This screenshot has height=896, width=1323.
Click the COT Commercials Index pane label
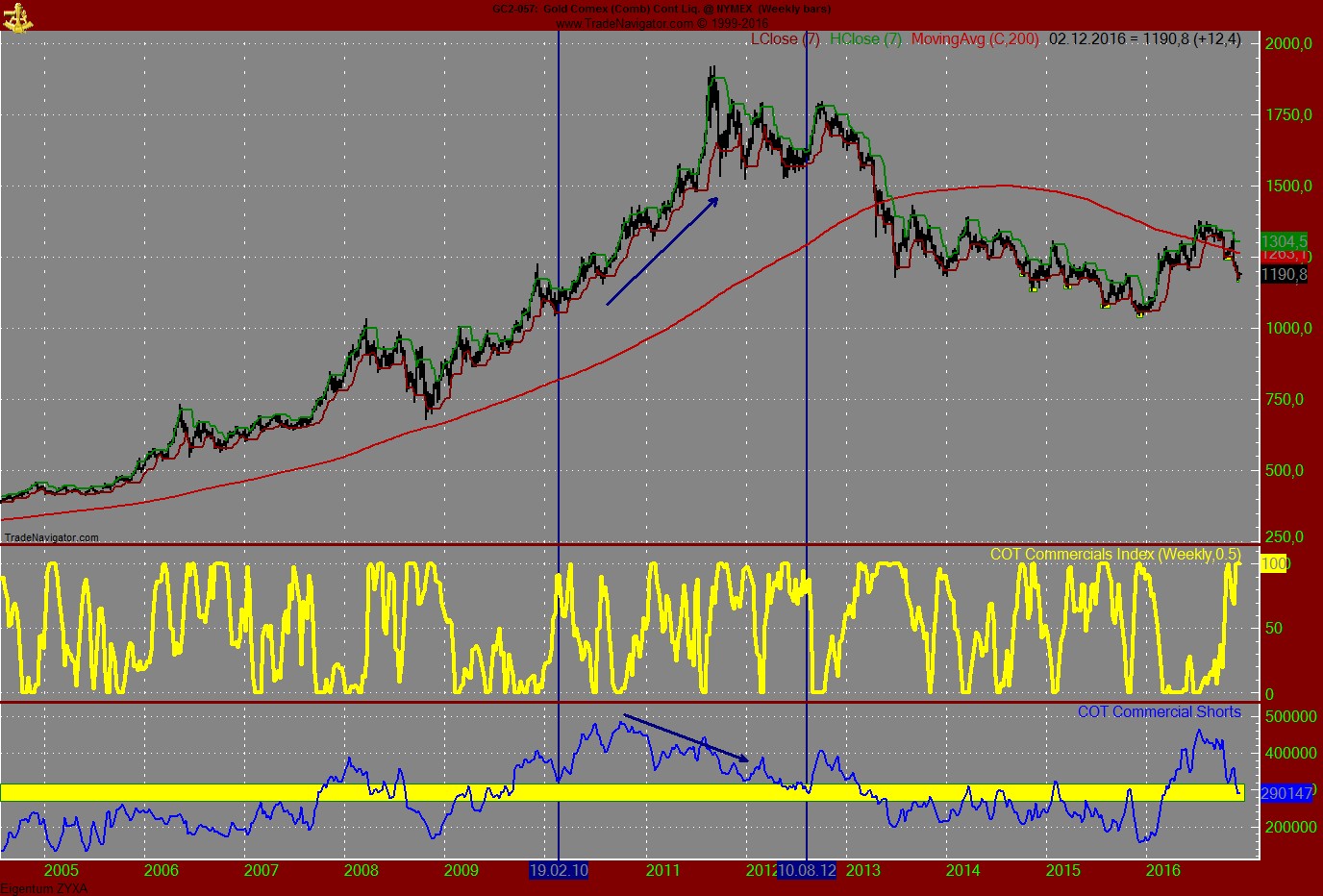point(1115,555)
